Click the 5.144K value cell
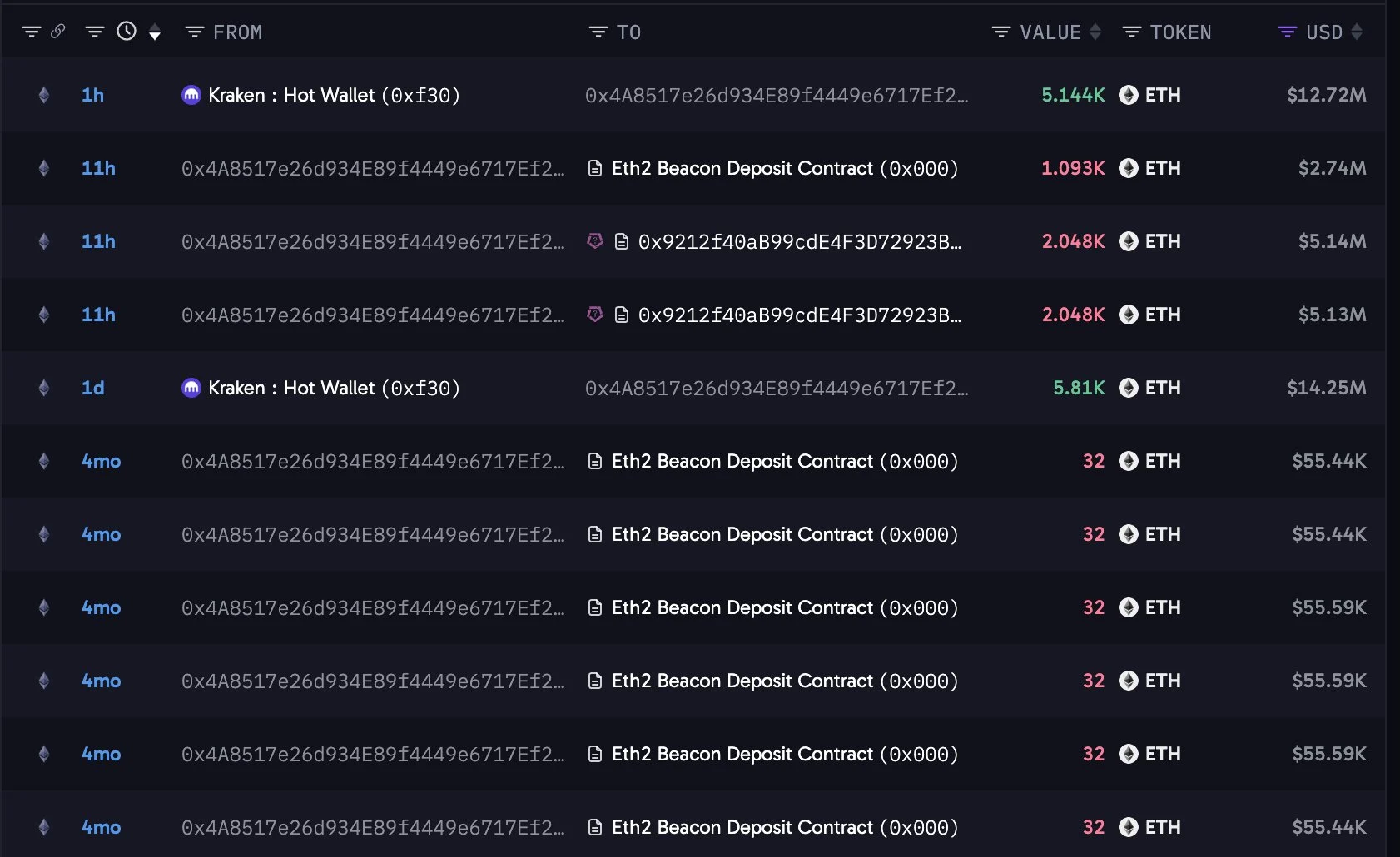1400x857 pixels. tap(1073, 95)
